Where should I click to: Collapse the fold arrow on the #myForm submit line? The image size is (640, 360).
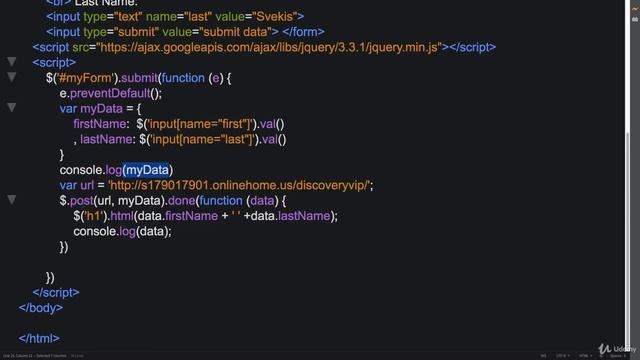pos(11,77)
